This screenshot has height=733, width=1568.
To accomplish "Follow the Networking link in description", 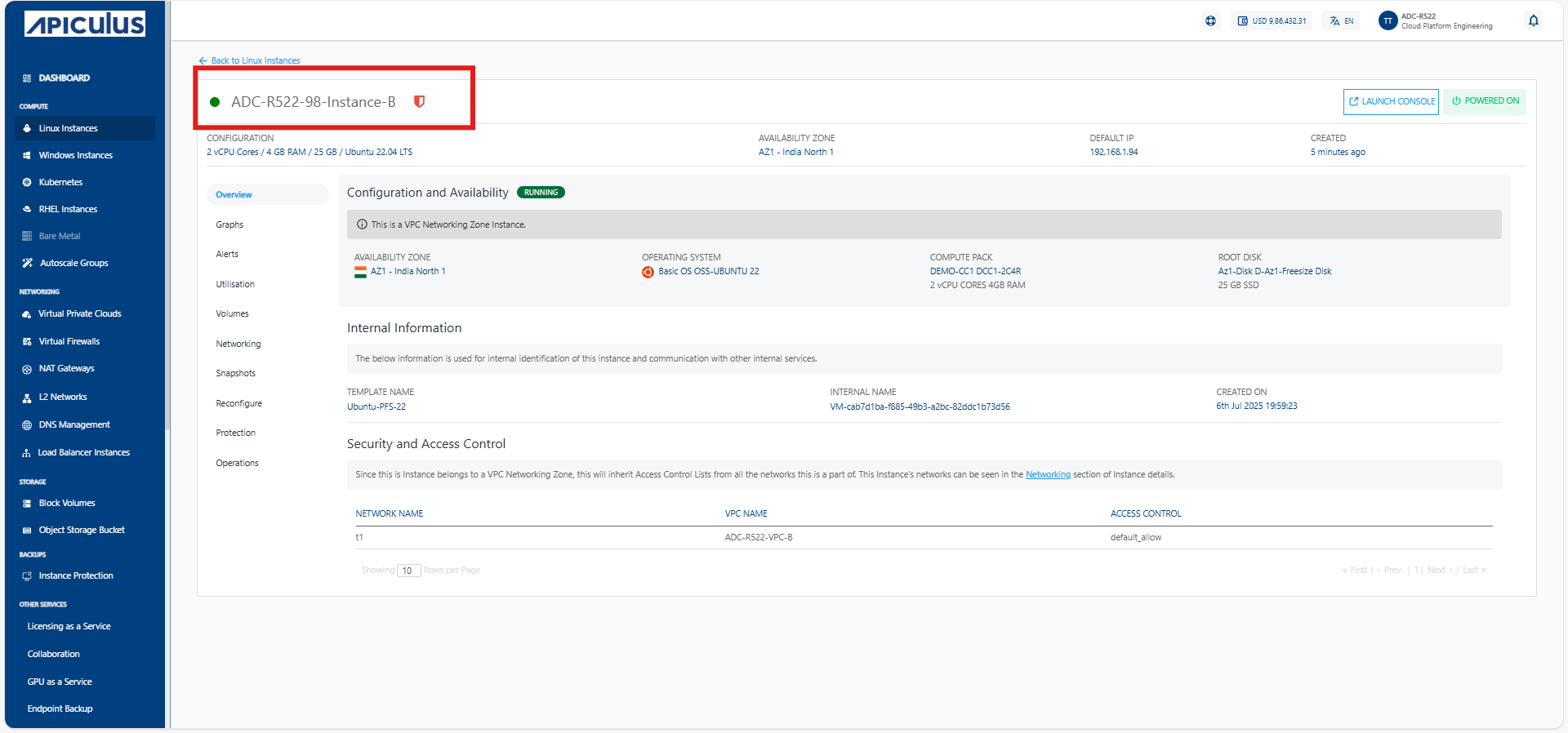I will pos(1047,474).
